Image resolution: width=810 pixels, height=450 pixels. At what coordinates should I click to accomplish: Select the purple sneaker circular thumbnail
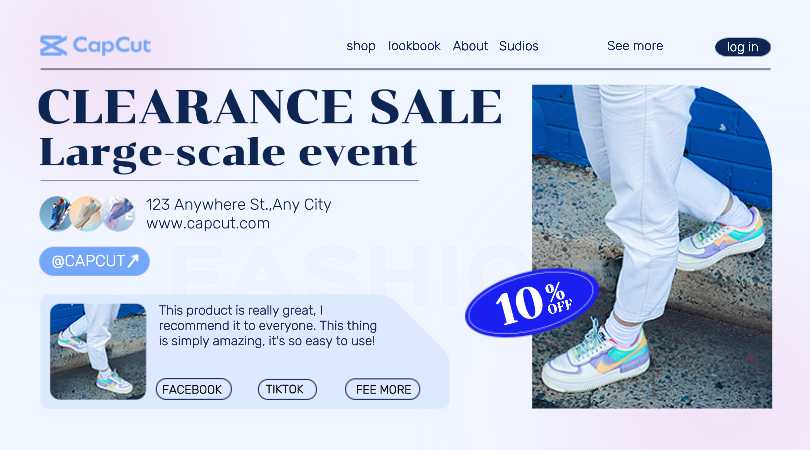119,213
